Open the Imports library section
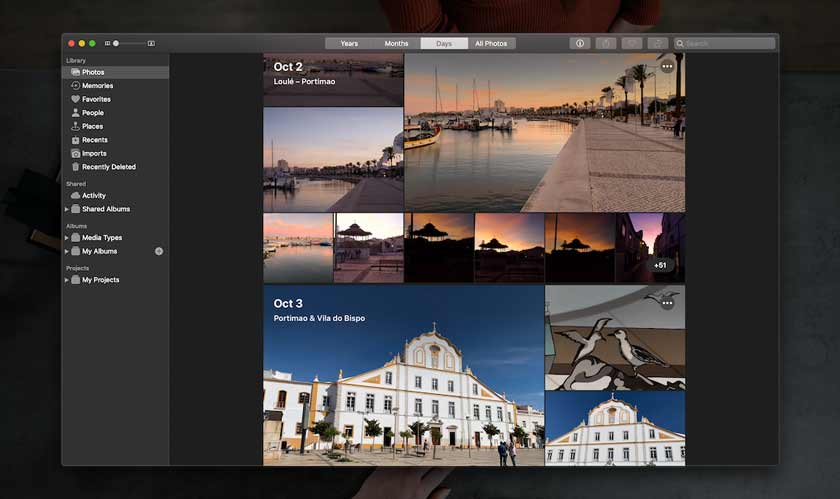The height and width of the screenshot is (499, 840). pos(94,153)
